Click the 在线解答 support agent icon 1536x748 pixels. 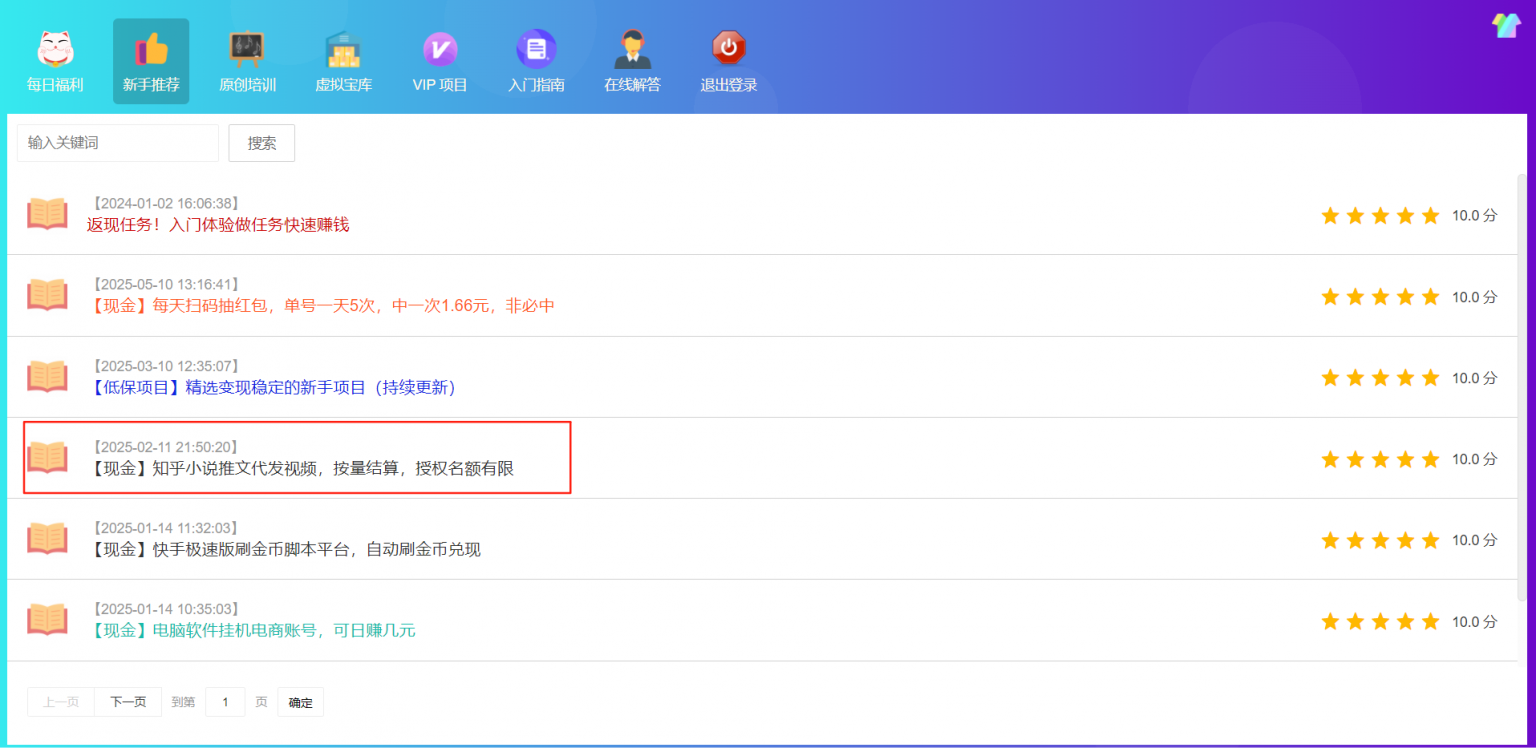(x=632, y=49)
